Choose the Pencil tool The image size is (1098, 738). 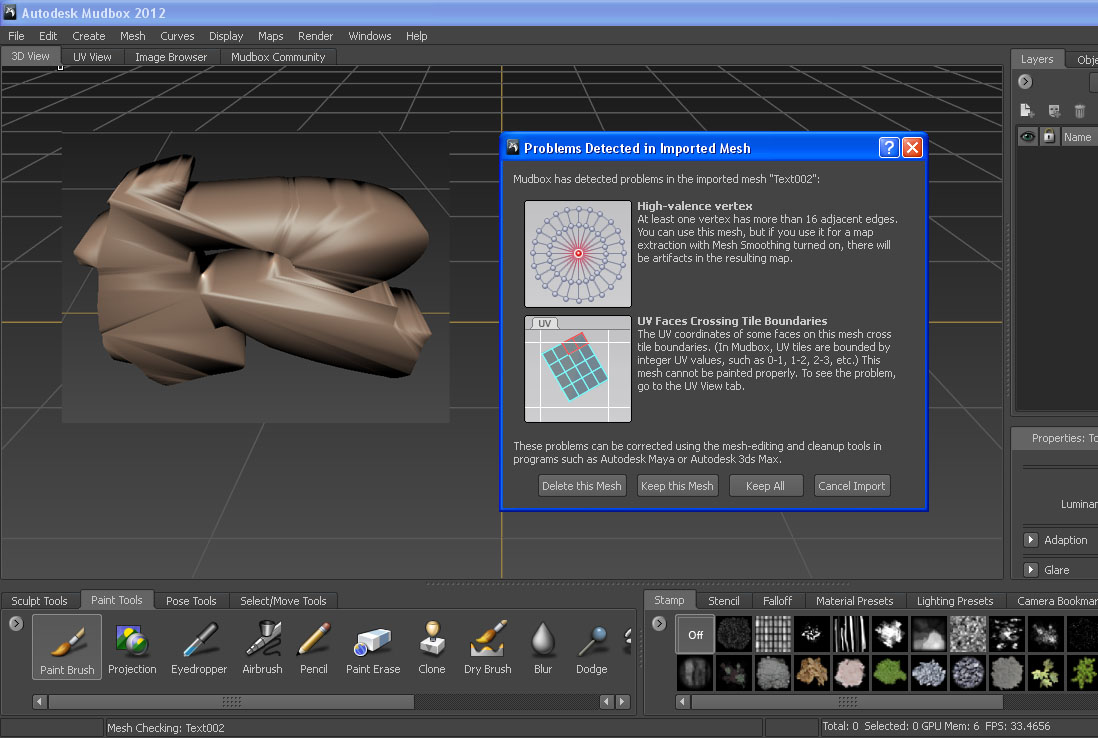click(314, 648)
